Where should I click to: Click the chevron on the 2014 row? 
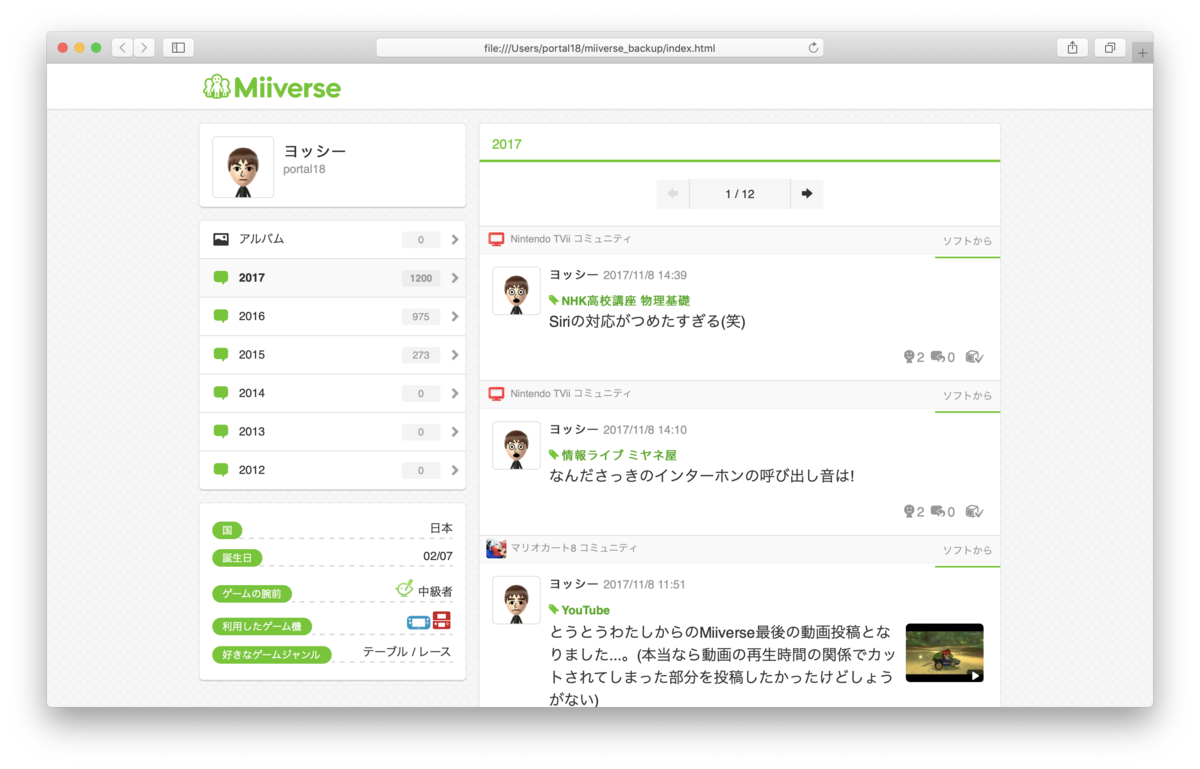pyautogui.click(x=455, y=393)
